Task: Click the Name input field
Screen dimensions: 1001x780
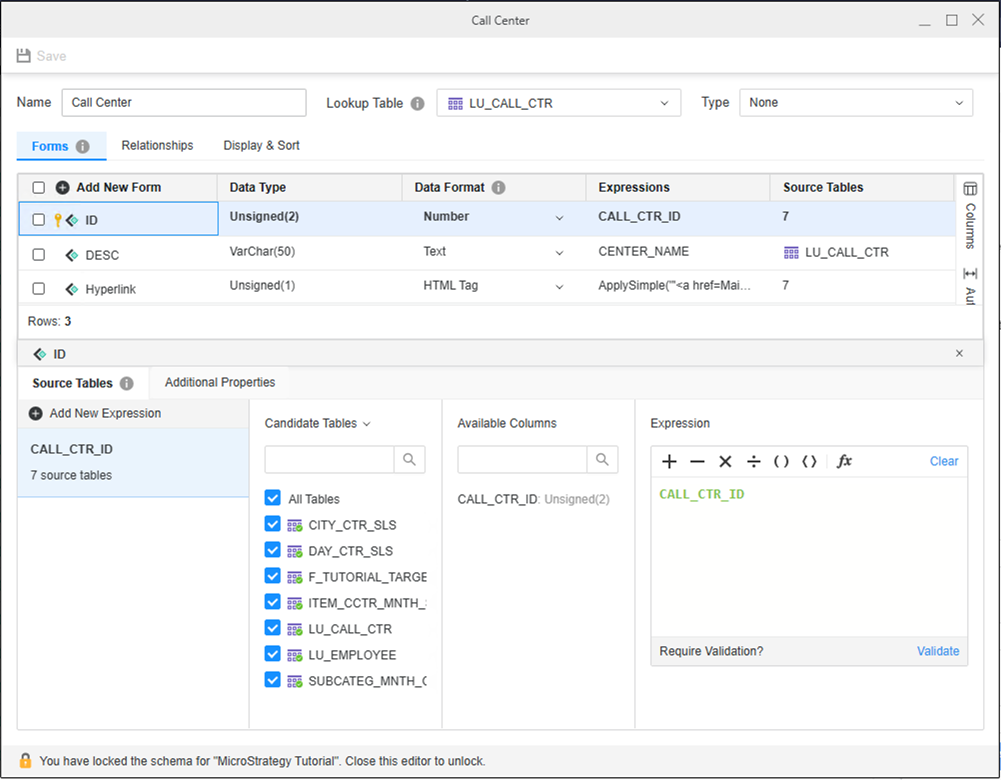Action: (x=184, y=103)
